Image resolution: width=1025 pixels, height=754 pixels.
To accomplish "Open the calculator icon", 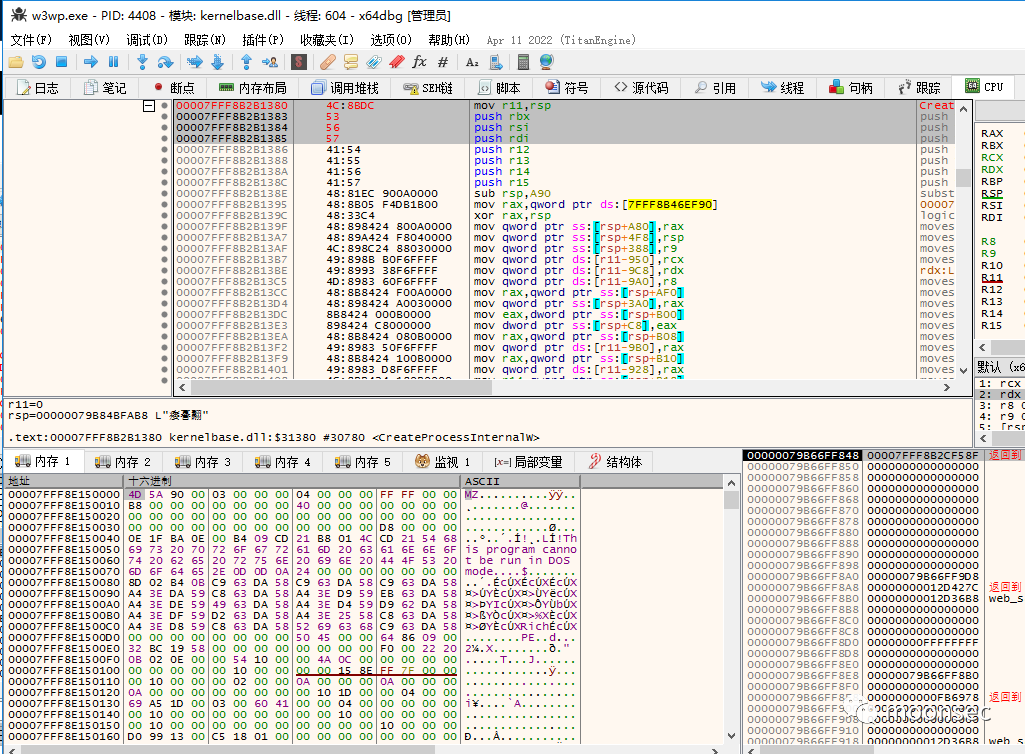I will click(x=523, y=62).
